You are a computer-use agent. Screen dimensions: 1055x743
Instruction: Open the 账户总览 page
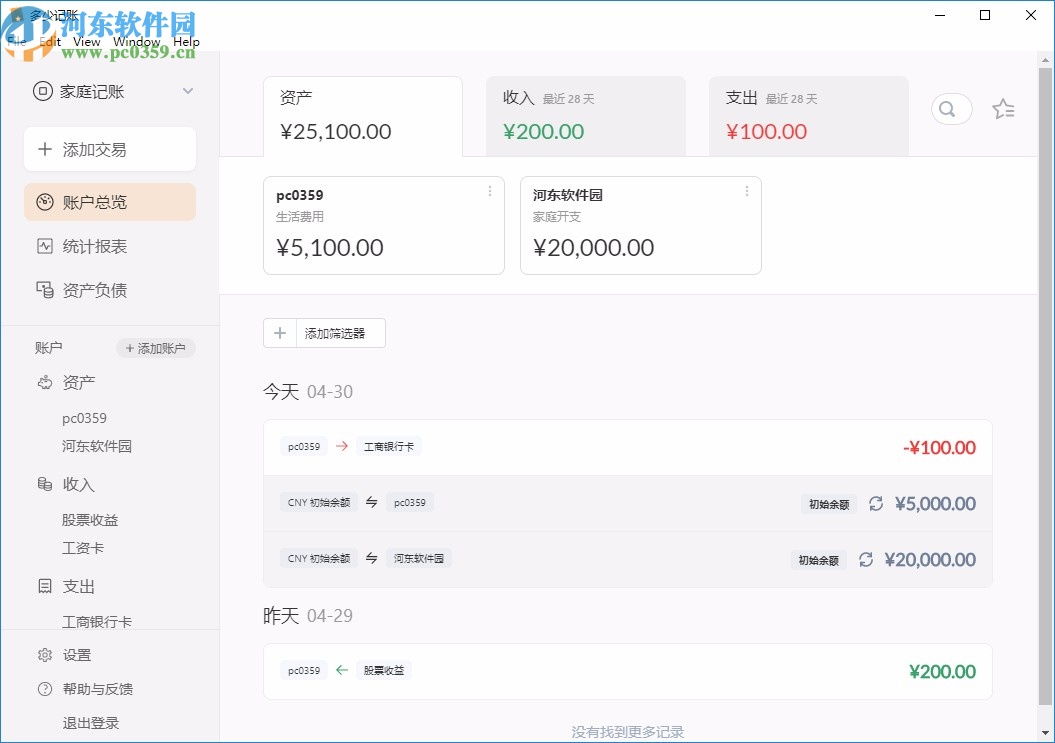[110, 202]
